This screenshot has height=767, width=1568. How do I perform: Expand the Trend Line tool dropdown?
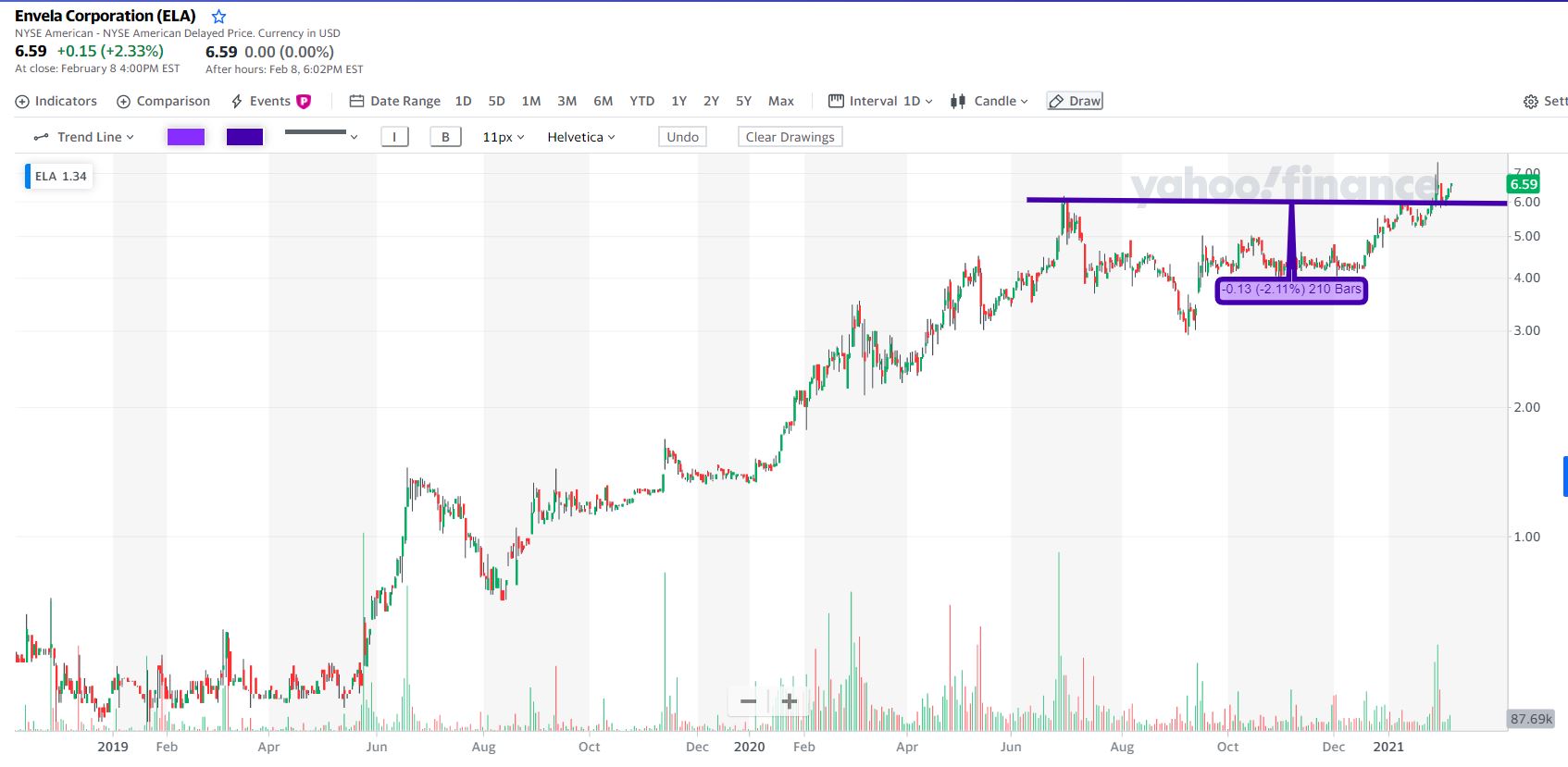[x=84, y=137]
